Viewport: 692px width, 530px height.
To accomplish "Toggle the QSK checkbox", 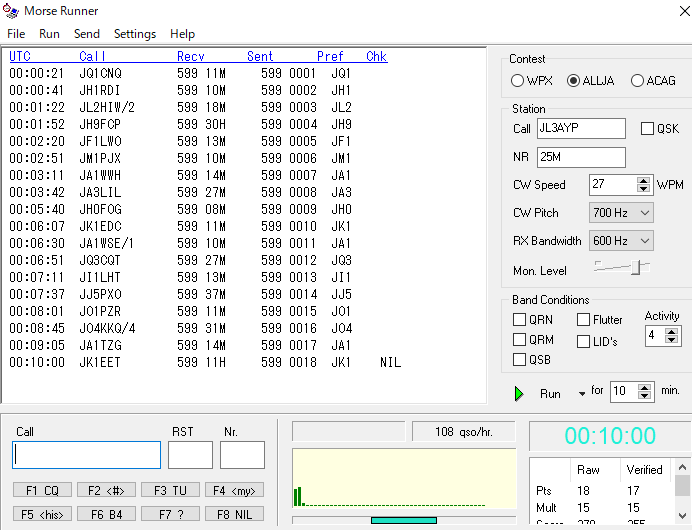I will coord(647,129).
